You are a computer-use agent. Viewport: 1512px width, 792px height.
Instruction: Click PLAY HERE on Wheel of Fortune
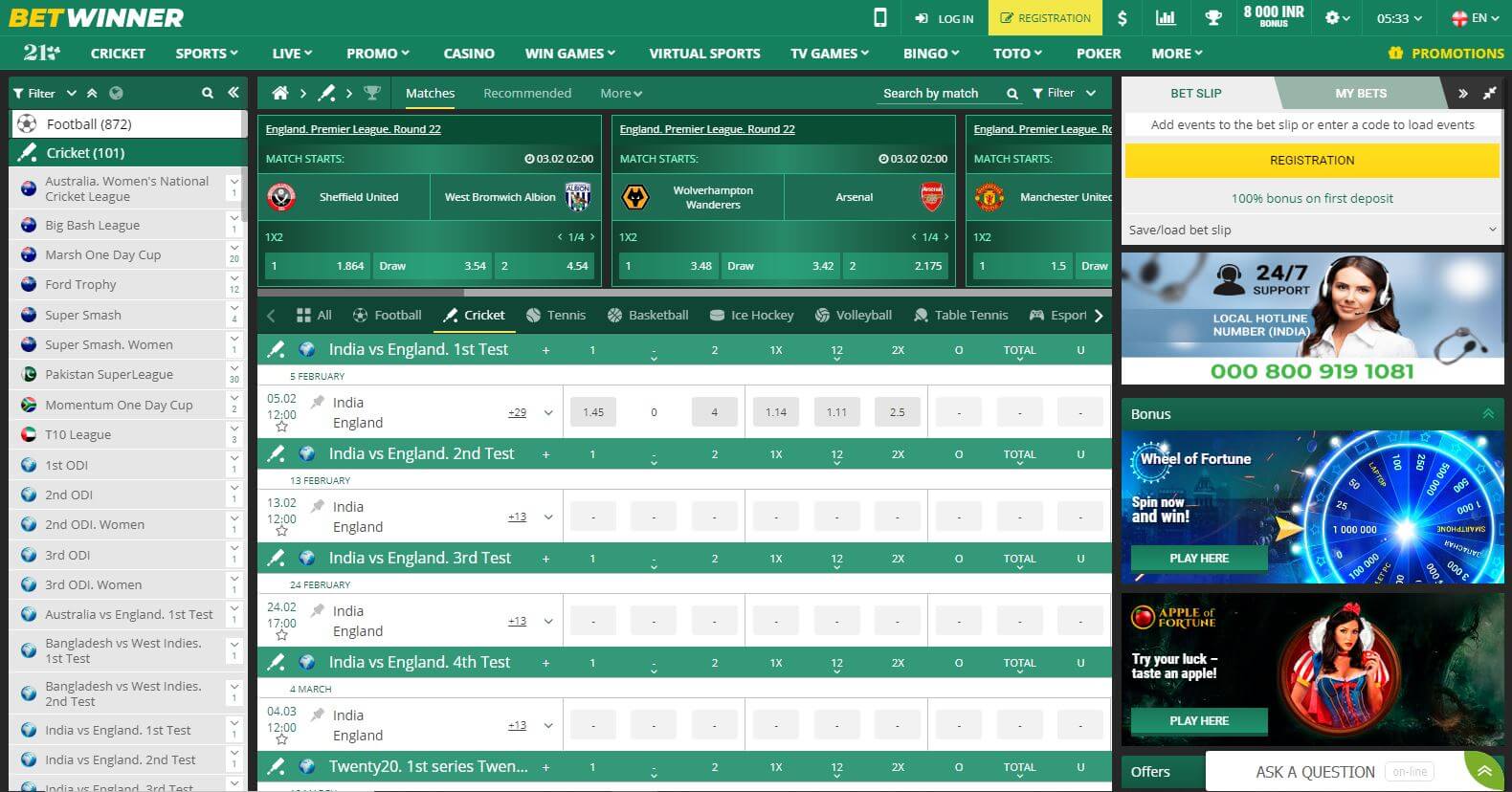pos(1199,559)
